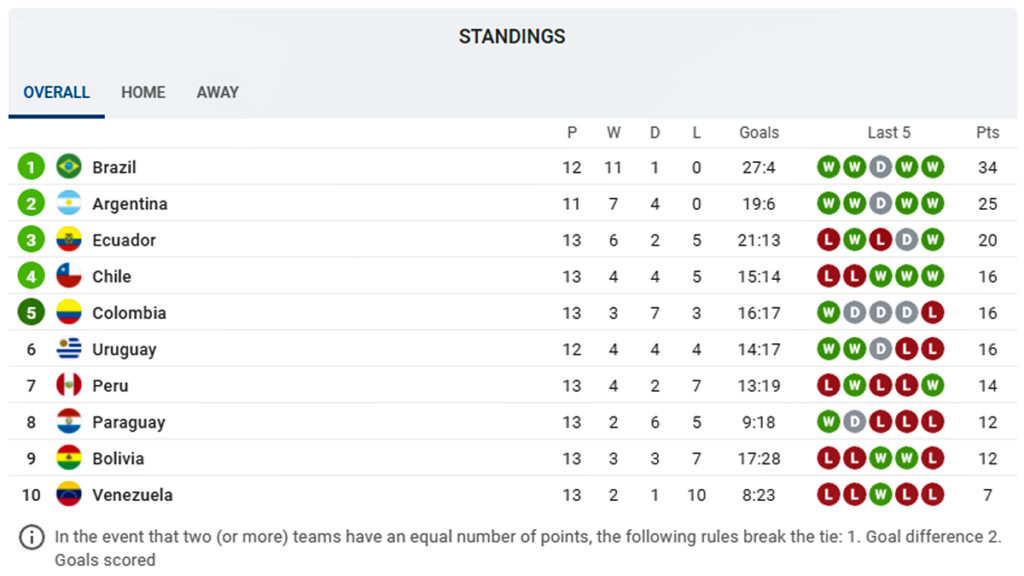1024x576 pixels.
Task: Switch to the Away standings tab
Action: point(217,92)
